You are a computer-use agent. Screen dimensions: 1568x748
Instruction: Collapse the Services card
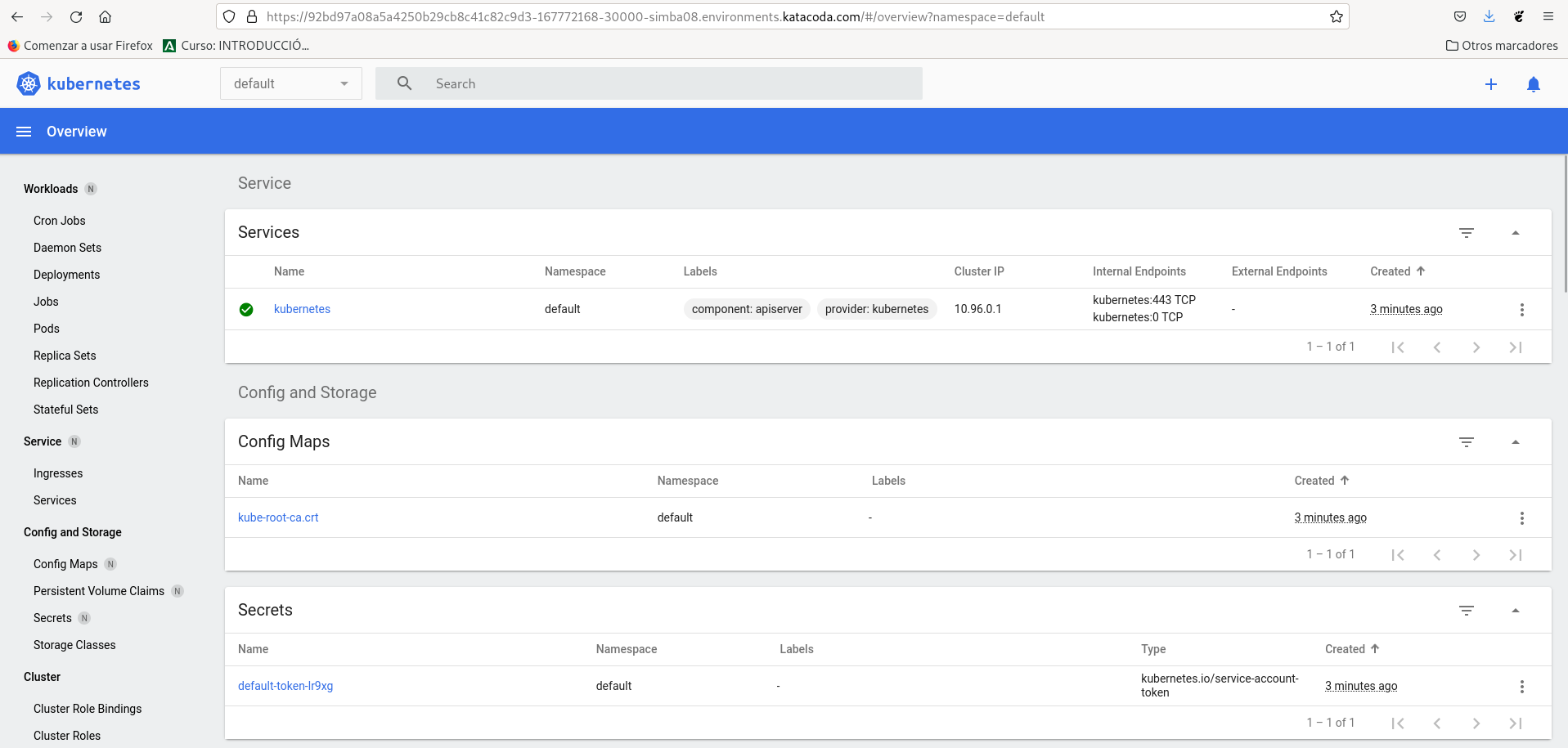pyautogui.click(x=1516, y=233)
